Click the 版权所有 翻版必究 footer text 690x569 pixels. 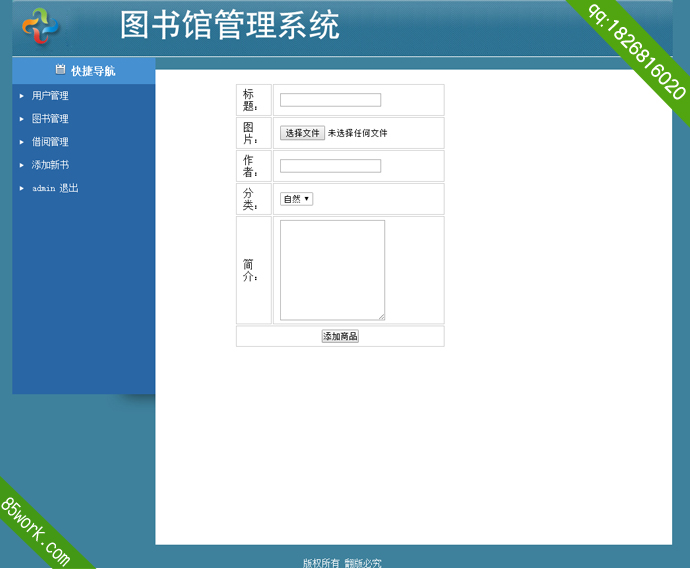pyautogui.click(x=342, y=563)
